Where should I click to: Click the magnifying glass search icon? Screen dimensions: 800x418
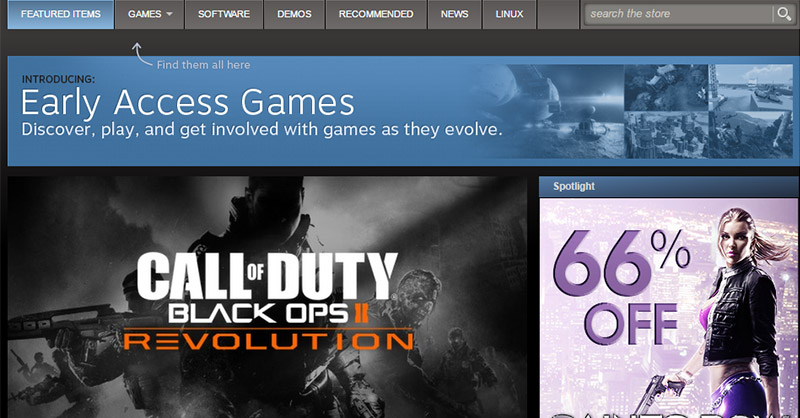(783, 14)
